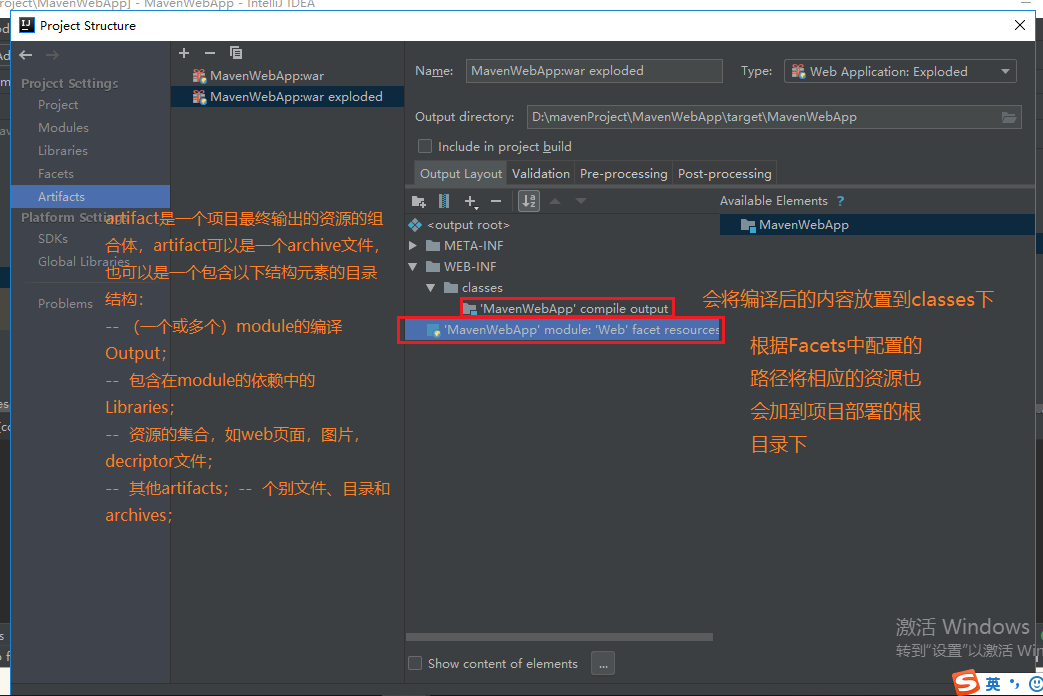Toggle sort elements by names and types
This screenshot has height=696, width=1043.
pos(529,201)
